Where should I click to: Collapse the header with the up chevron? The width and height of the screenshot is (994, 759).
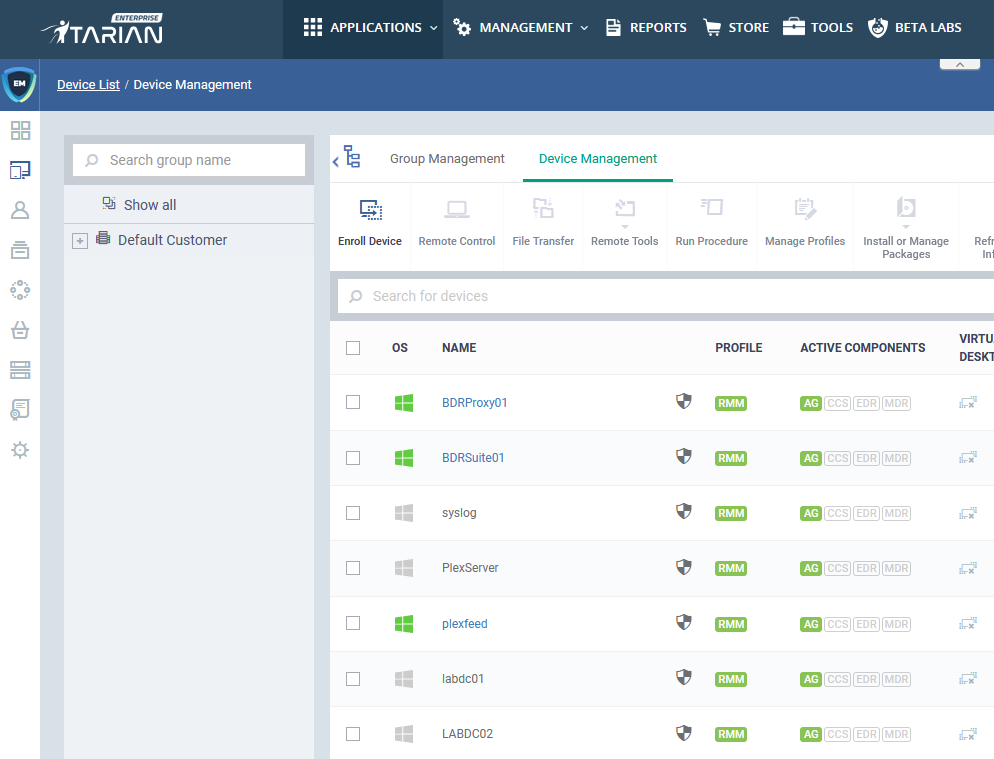click(x=960, y=64)
